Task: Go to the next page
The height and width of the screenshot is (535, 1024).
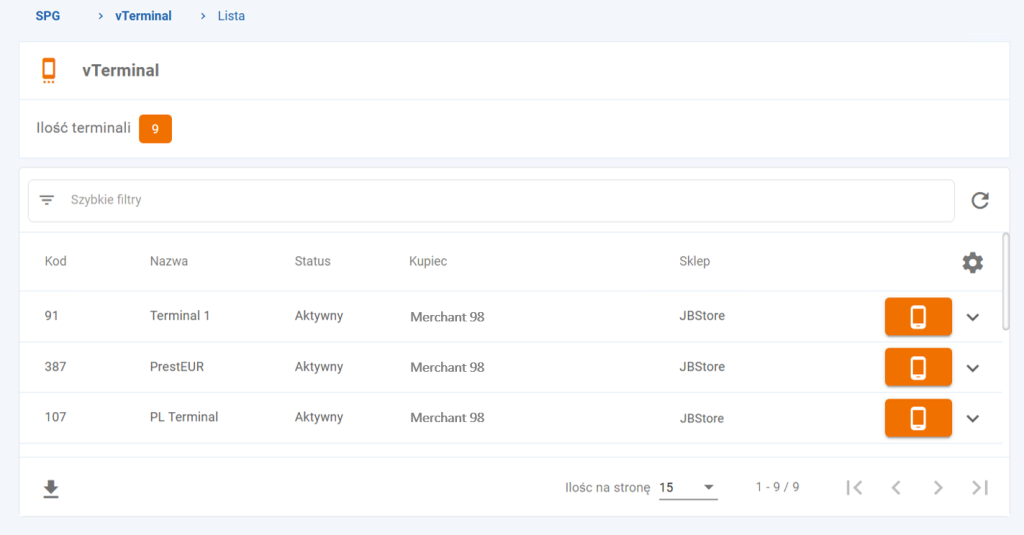Action: tap(938, 487)
